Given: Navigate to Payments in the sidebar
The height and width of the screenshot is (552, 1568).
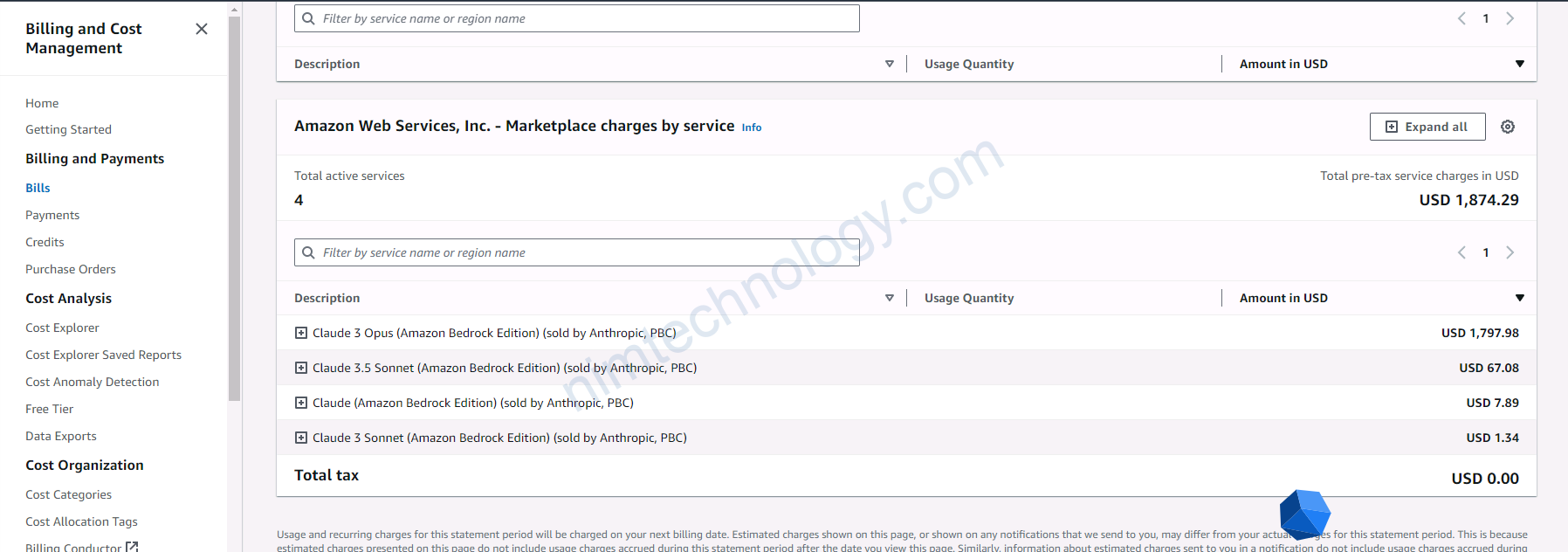Looking at the screenshot, I should click(x=52, y=215).
